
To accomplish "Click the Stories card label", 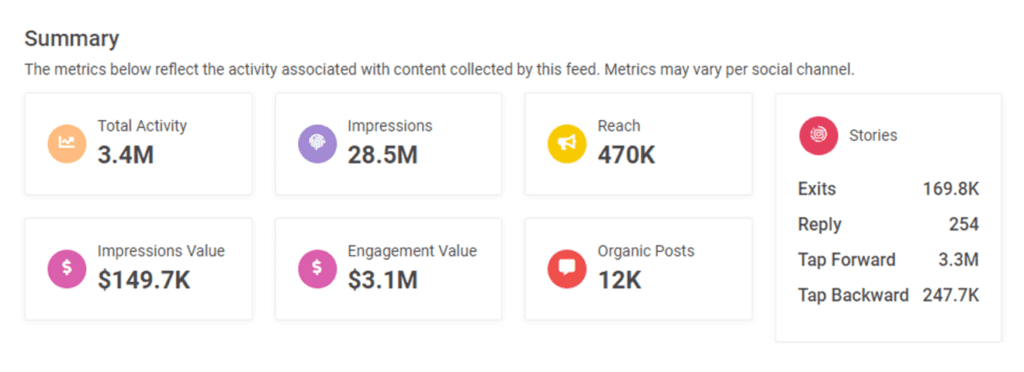I will point(873,136).
